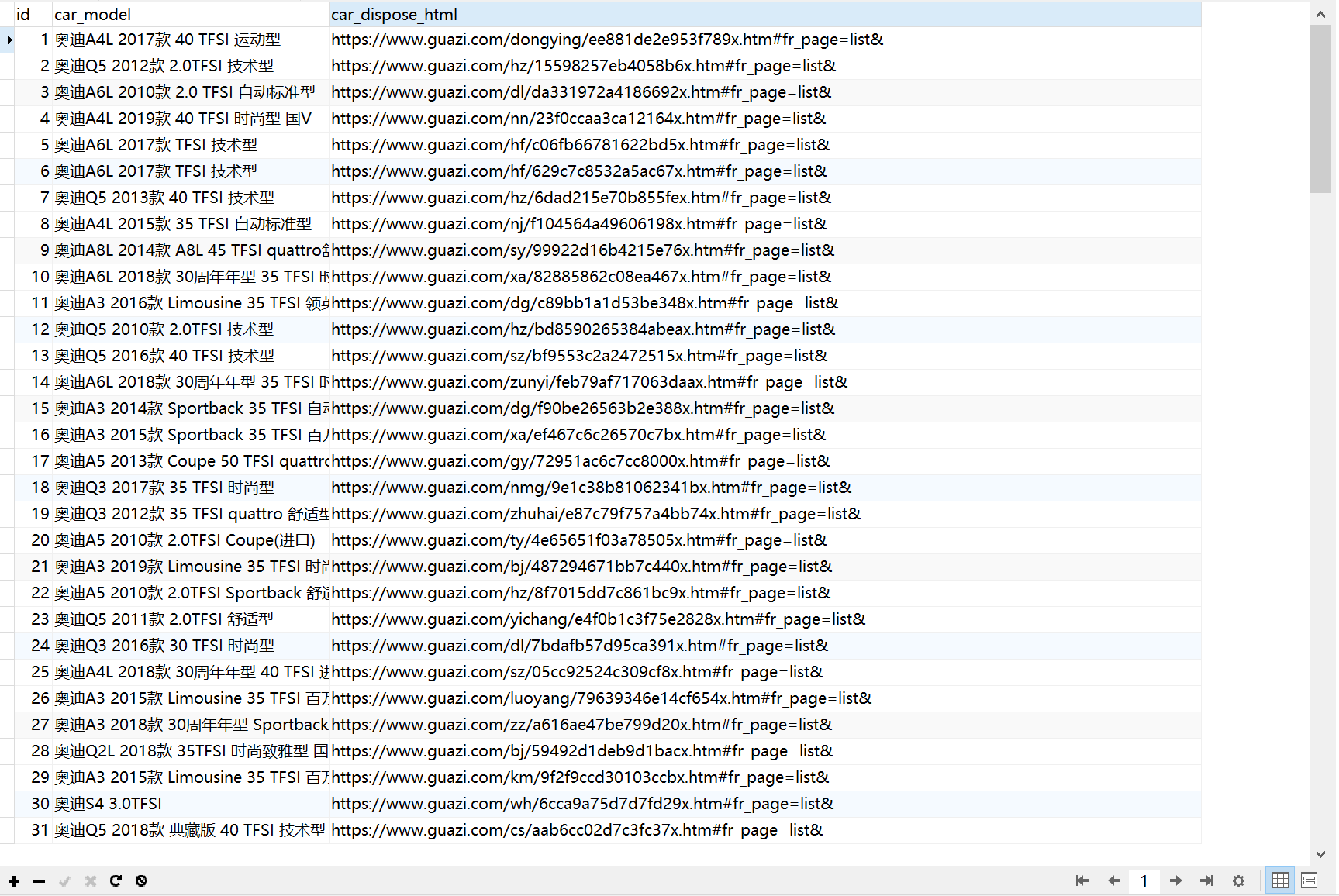Select the URL cell containing zunyi/feb79af717063daax
1339x896 pixels.
(765, 382)
